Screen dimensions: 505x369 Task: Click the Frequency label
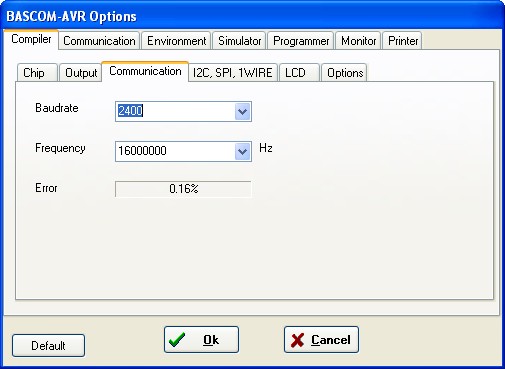[x=60, y=148]
